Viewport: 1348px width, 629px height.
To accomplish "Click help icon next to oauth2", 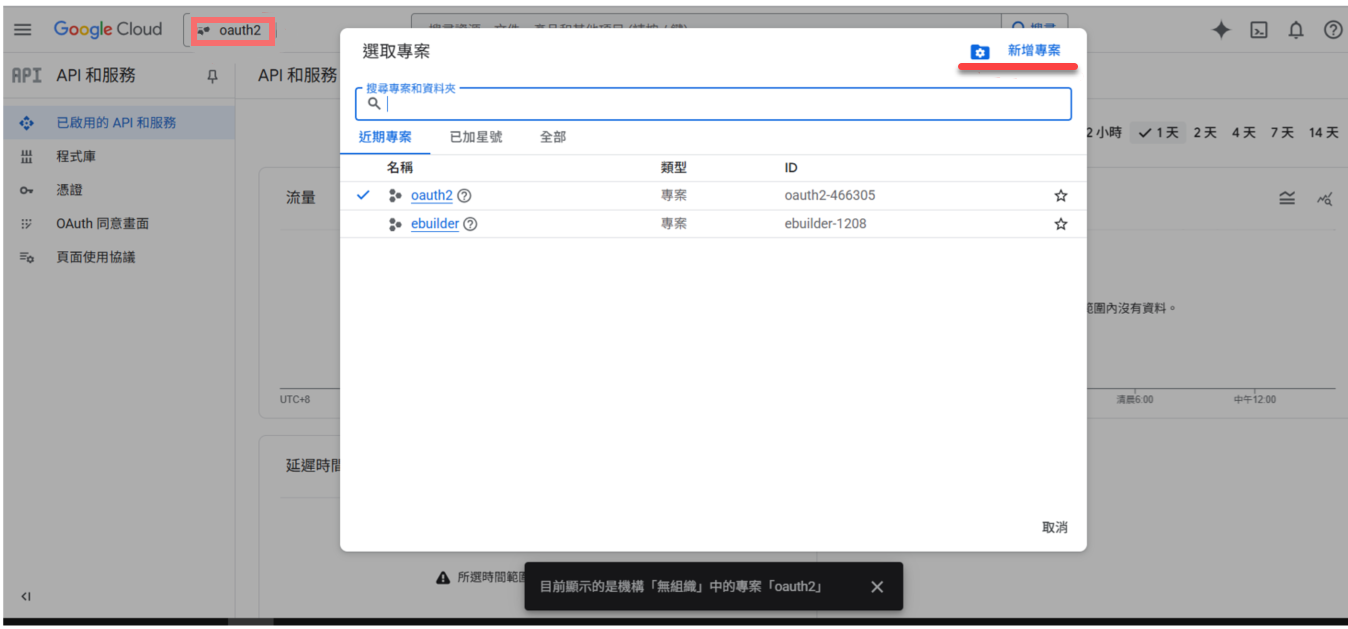I will click(x=464, y=196).
